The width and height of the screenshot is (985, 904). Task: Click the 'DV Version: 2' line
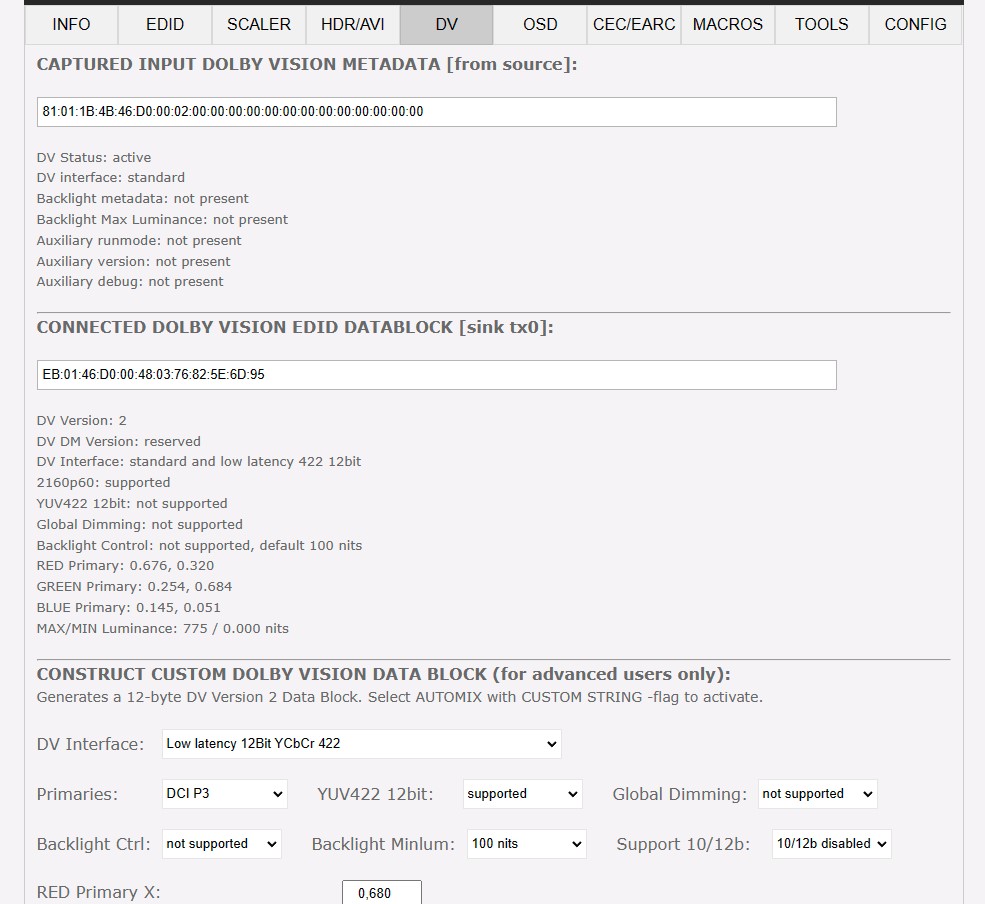(x=82, y=420)
